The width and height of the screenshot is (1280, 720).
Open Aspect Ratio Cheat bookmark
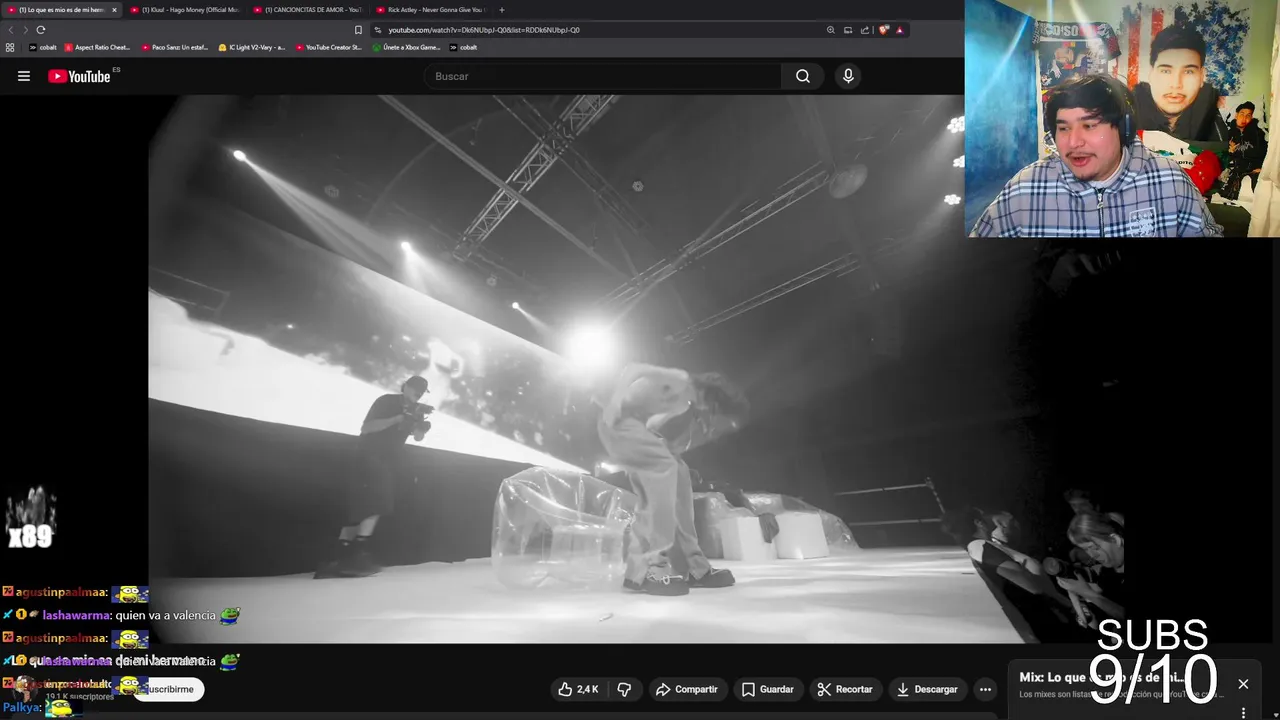click(98, 47)
